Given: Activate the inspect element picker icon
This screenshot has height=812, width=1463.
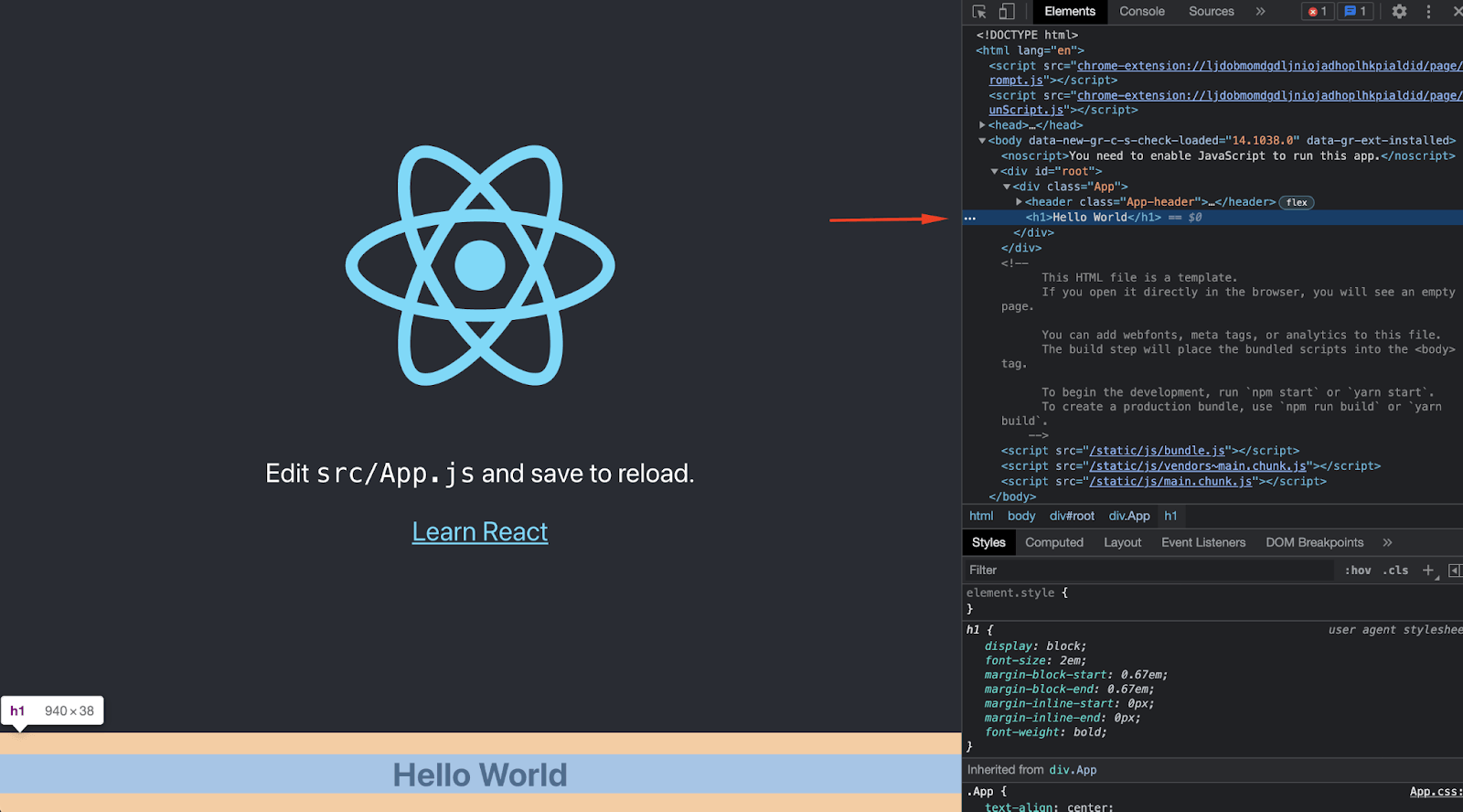Looking at the screenshot, I should pos(979,12).
